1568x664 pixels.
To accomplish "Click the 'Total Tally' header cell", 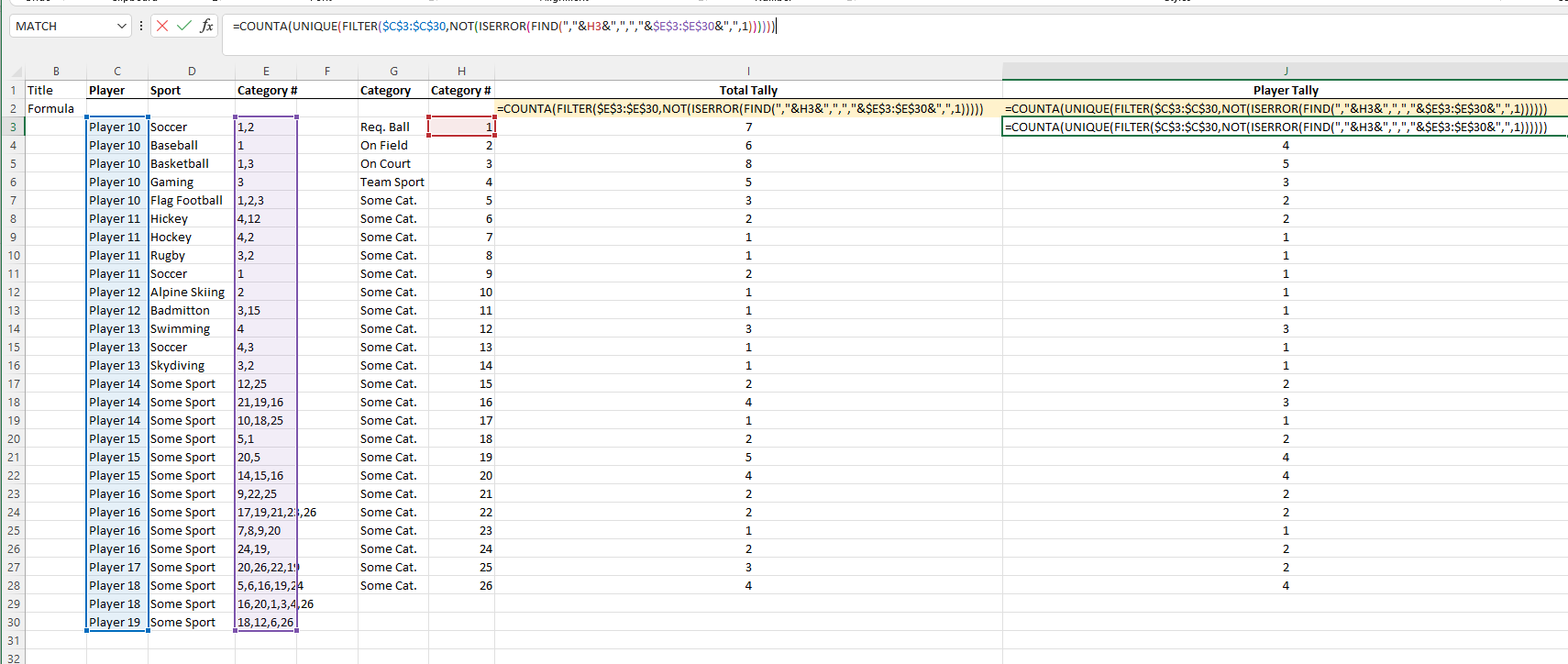I will pyautogui.click(x=748, y=90).
